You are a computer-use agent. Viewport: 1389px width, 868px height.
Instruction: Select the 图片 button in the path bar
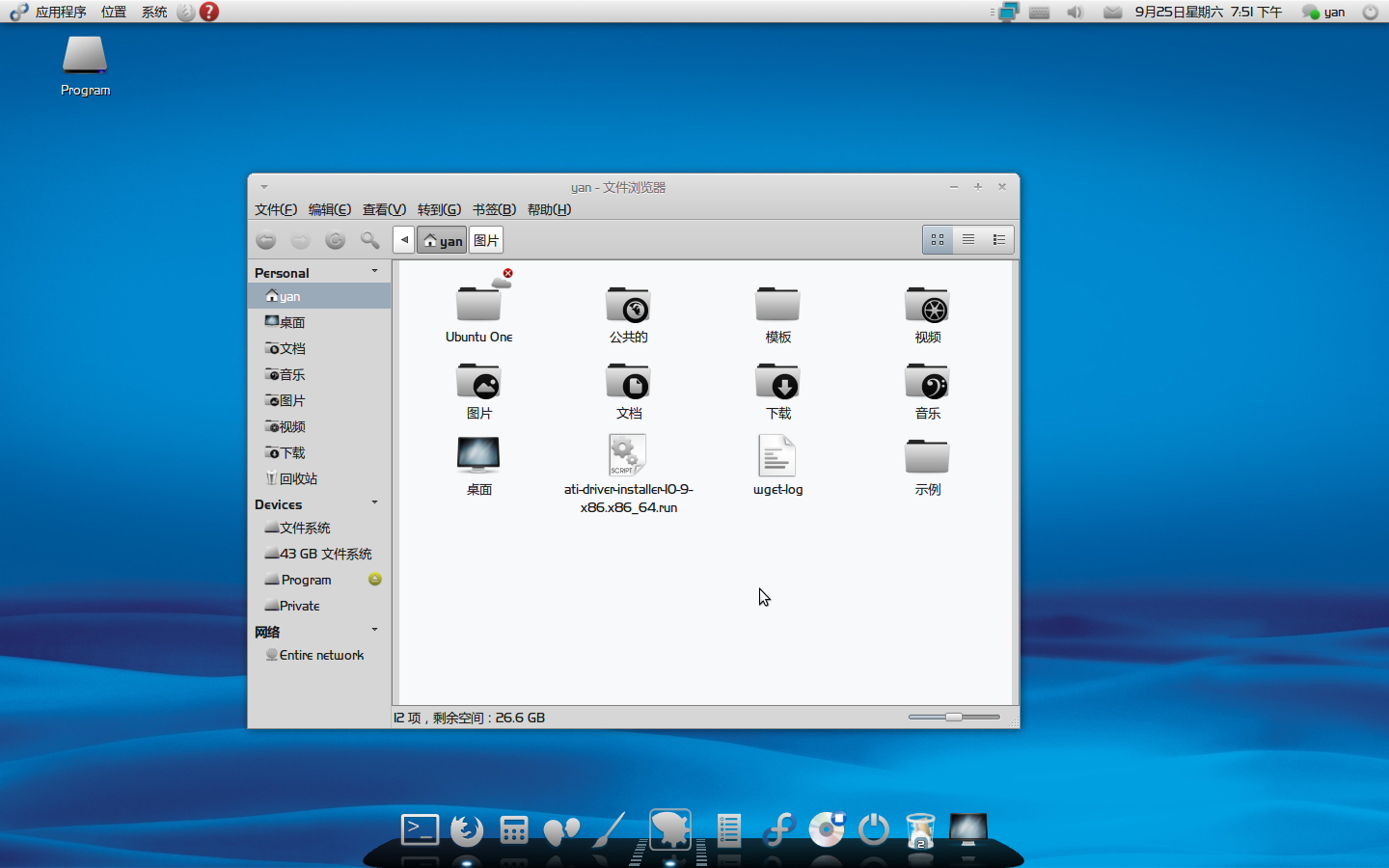pyautogui.click(x=486, y=240)
